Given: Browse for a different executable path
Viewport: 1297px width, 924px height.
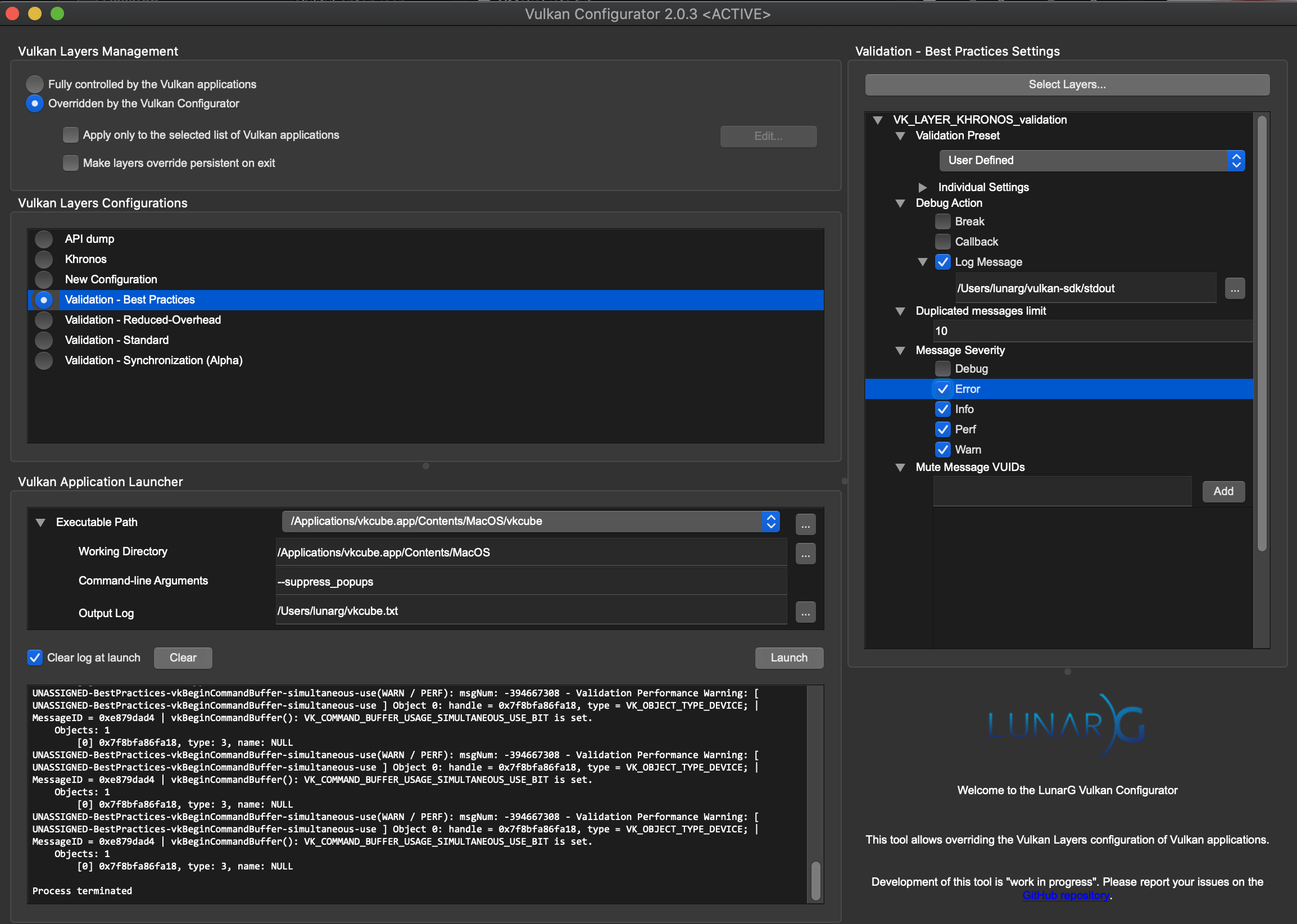Looking at the screenshot, I should coord(805,524).
